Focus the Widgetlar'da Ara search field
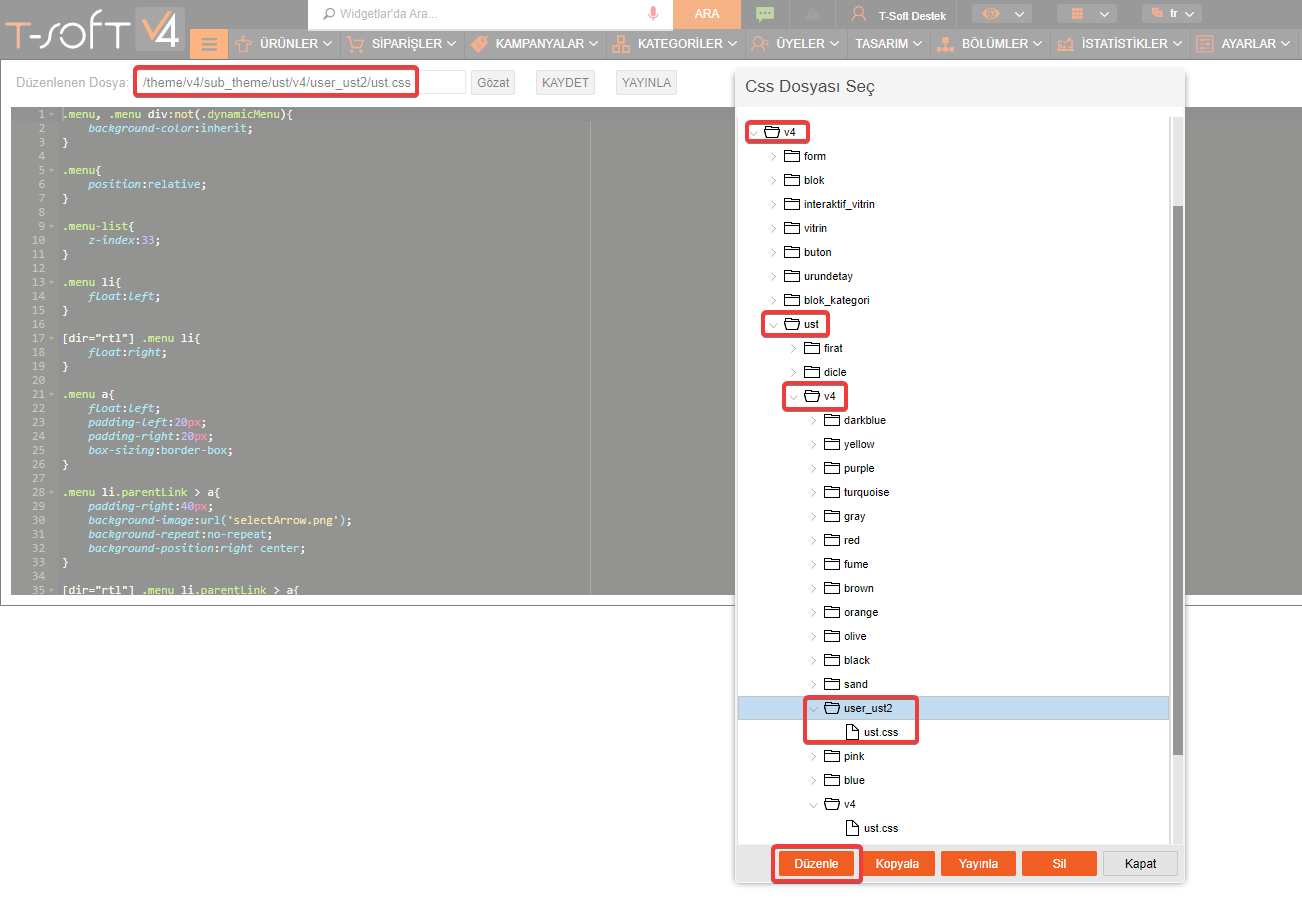Screen dimensions: 1302x901 pyautogui.click(x=490, y=14)
